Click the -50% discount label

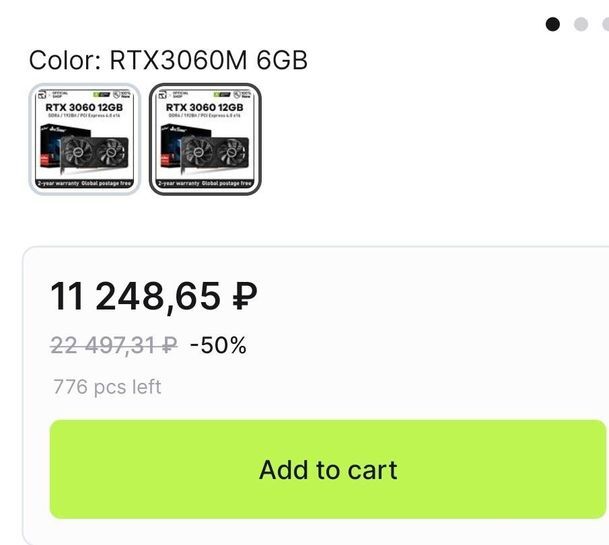tap(218, 346)
